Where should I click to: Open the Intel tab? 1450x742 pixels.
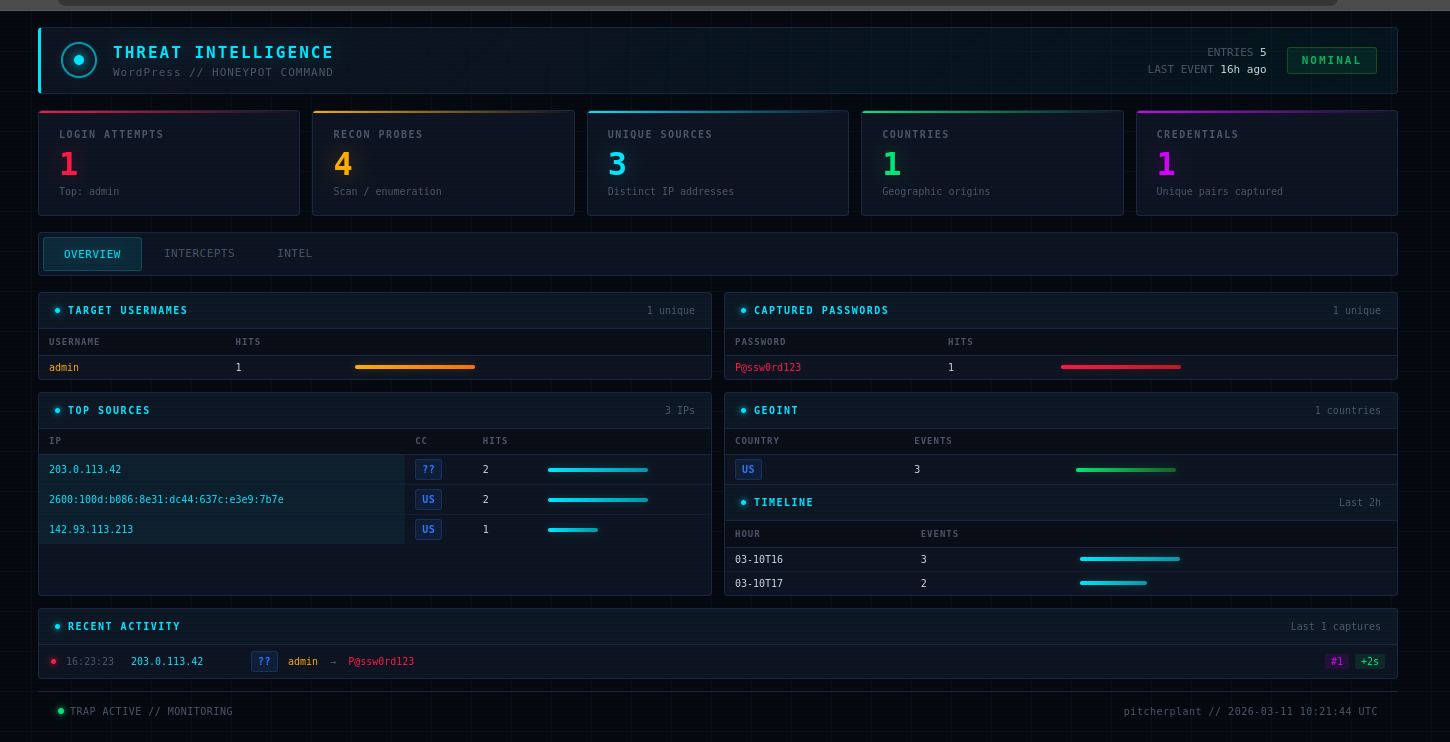pyautogui.click(x=294, y=254)
